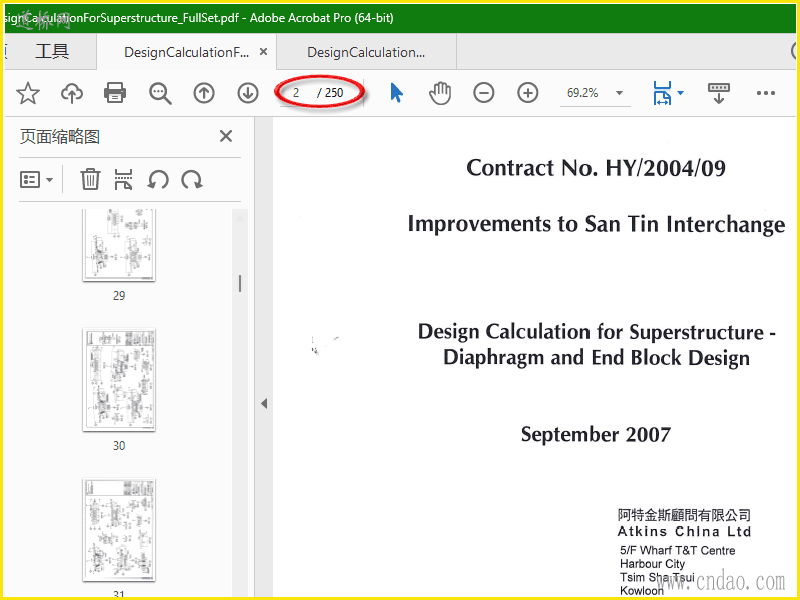The image size is (800, 600).
Task: Go to next page with down arrow
Action: (x=248, y=93)
